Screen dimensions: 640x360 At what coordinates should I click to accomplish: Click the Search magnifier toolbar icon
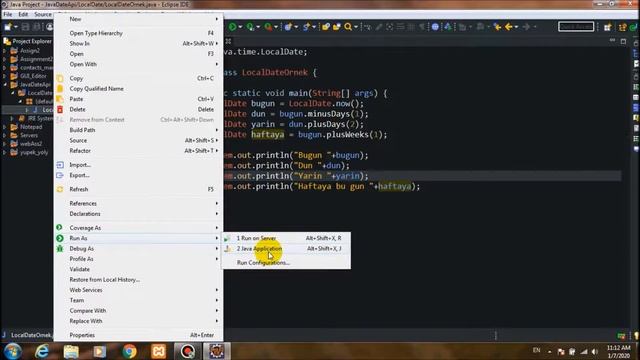pos(348,27)
